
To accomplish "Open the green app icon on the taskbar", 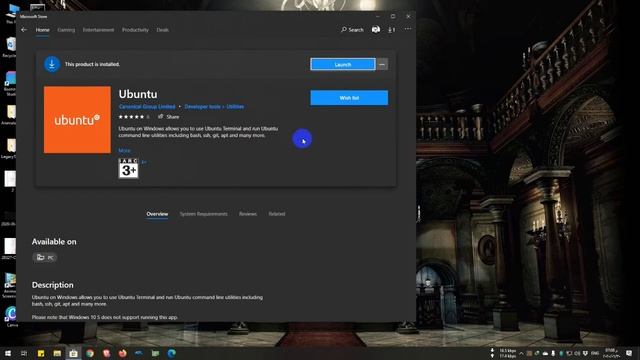I will click(x=155, y=353).
